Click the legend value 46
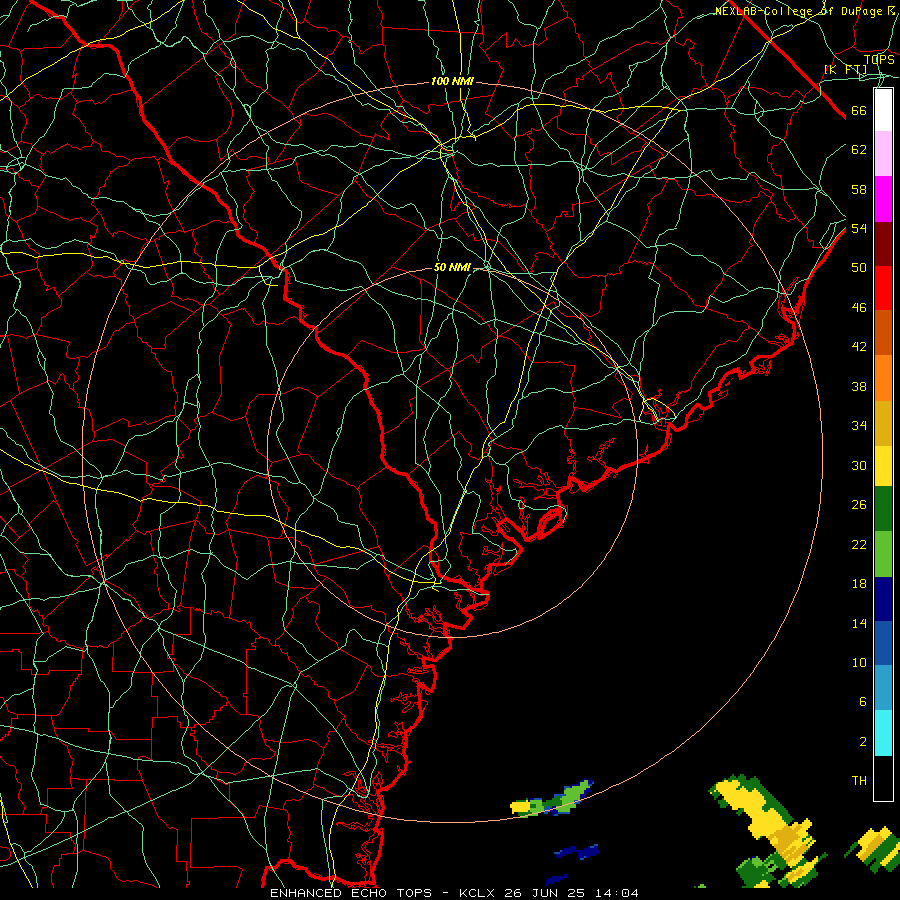The width and height of the screenshot is (900, 900). tap(859, 308)
